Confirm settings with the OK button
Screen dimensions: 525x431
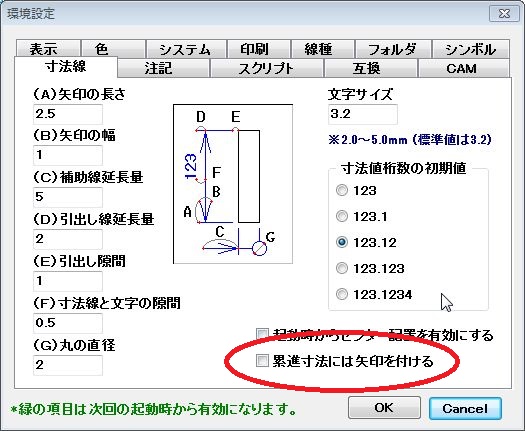point(384,408)
